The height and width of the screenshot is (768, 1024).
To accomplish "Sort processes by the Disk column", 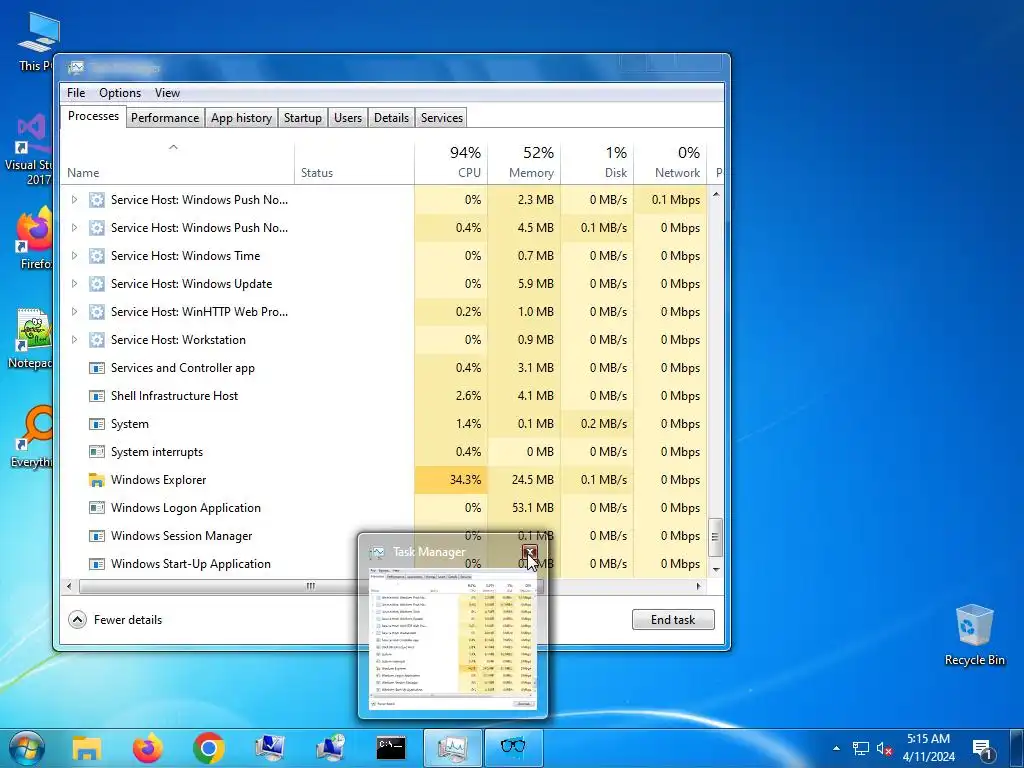I will click(x=598, y=163).
